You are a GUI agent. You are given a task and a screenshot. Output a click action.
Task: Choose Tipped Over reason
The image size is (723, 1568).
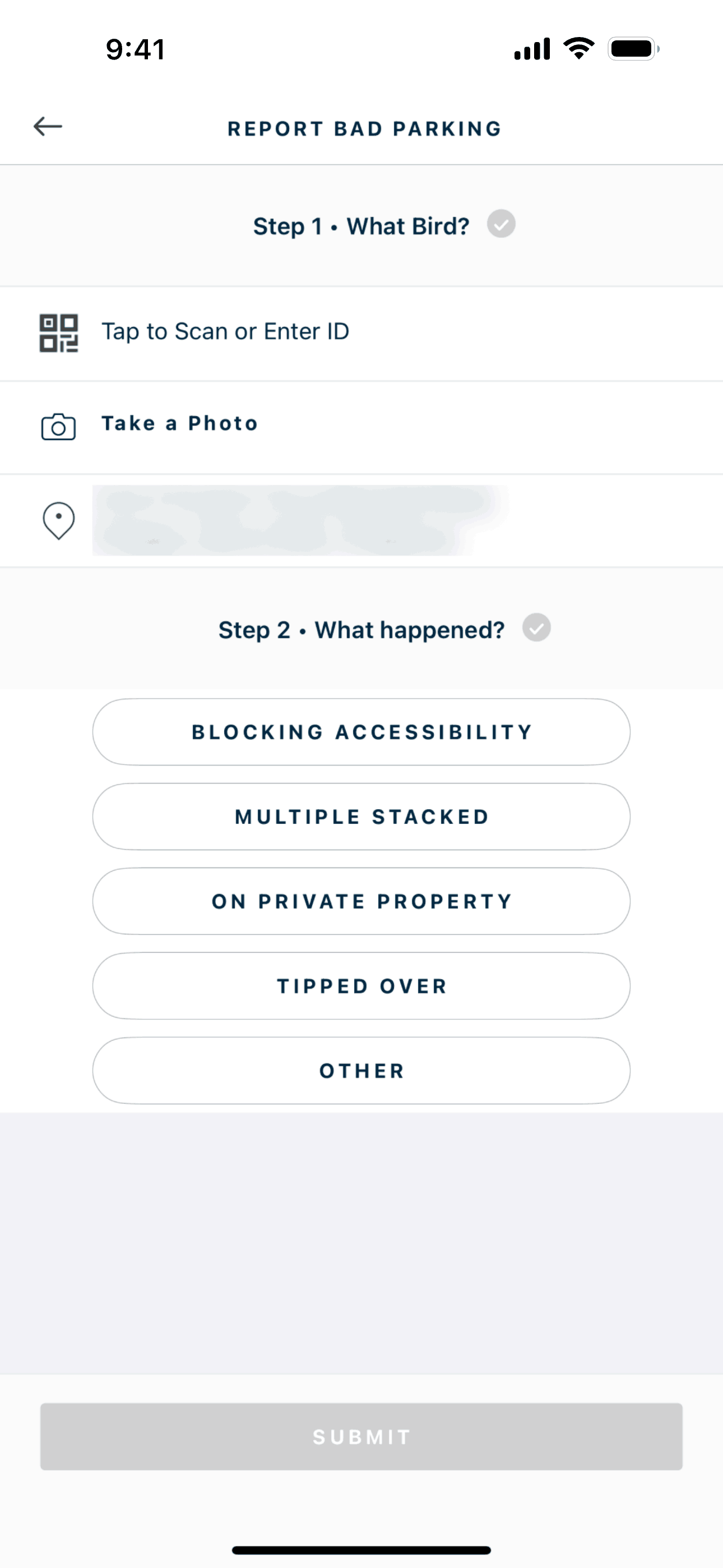pyautogui.click(x=361, y=985)
